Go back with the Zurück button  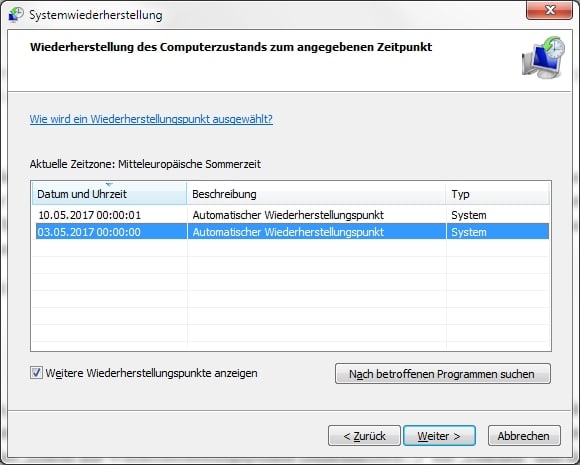click(364, 436)
